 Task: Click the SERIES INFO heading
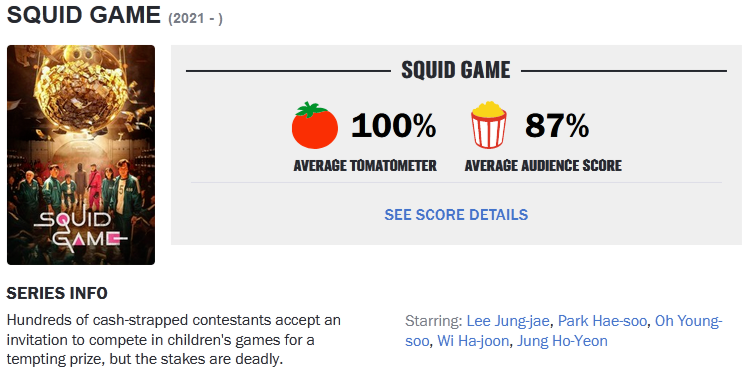(57, 293)
